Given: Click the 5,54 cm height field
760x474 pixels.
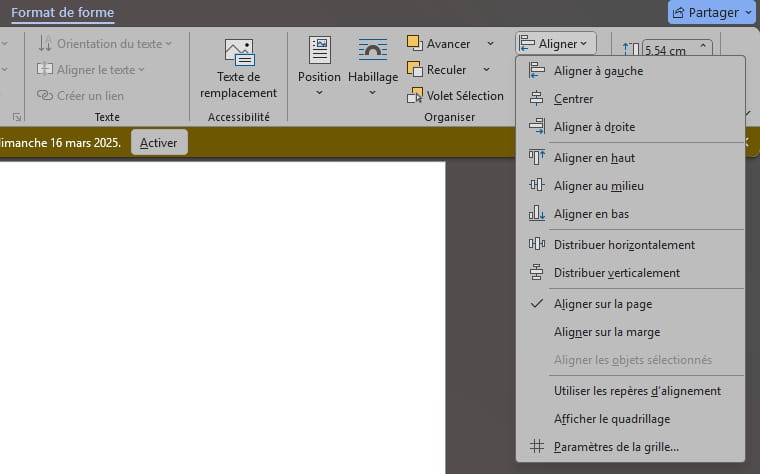Looking at the screenshot, I should click(x=669, y=50).
